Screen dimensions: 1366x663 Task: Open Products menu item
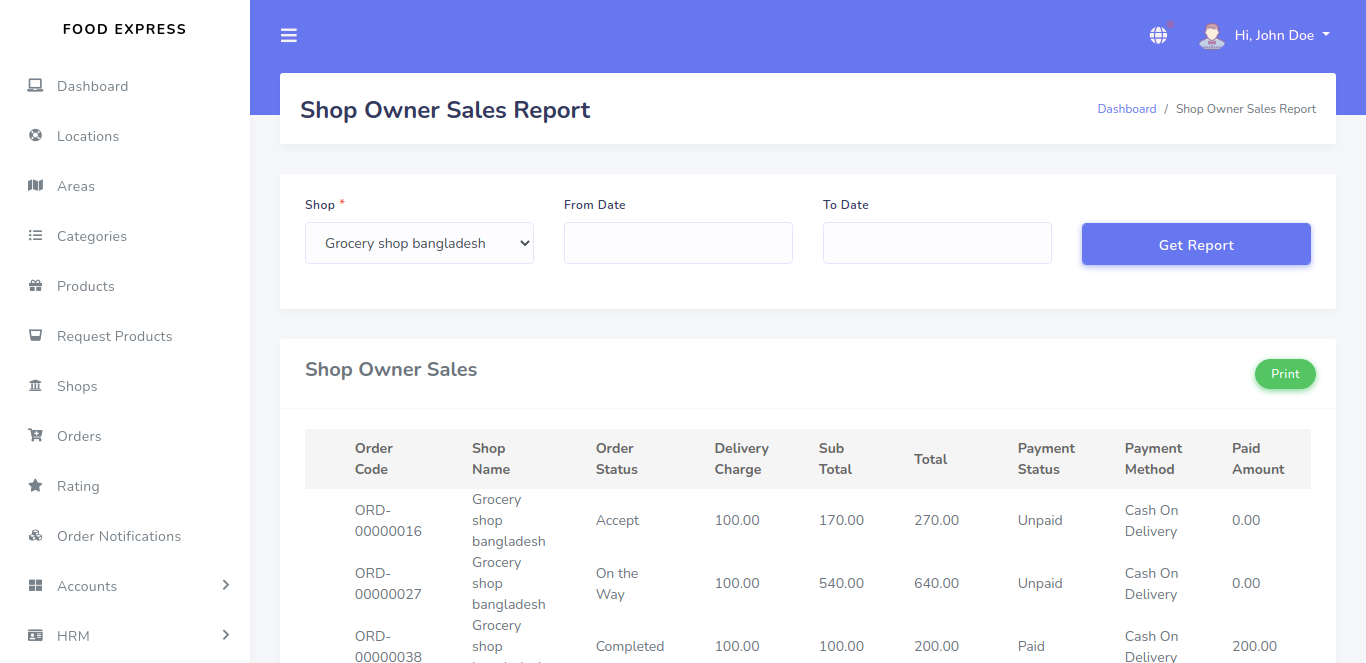point(125,286)
